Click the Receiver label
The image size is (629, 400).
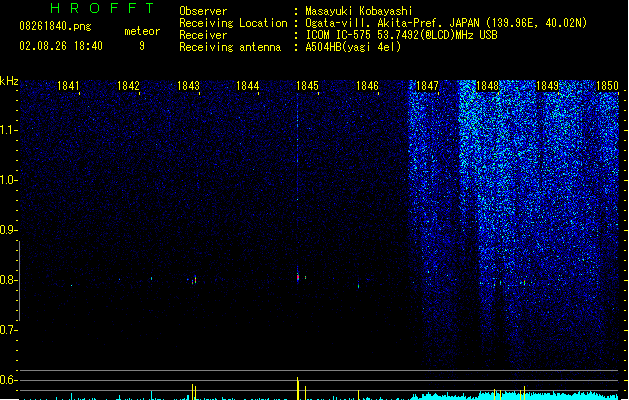[203, 35]
